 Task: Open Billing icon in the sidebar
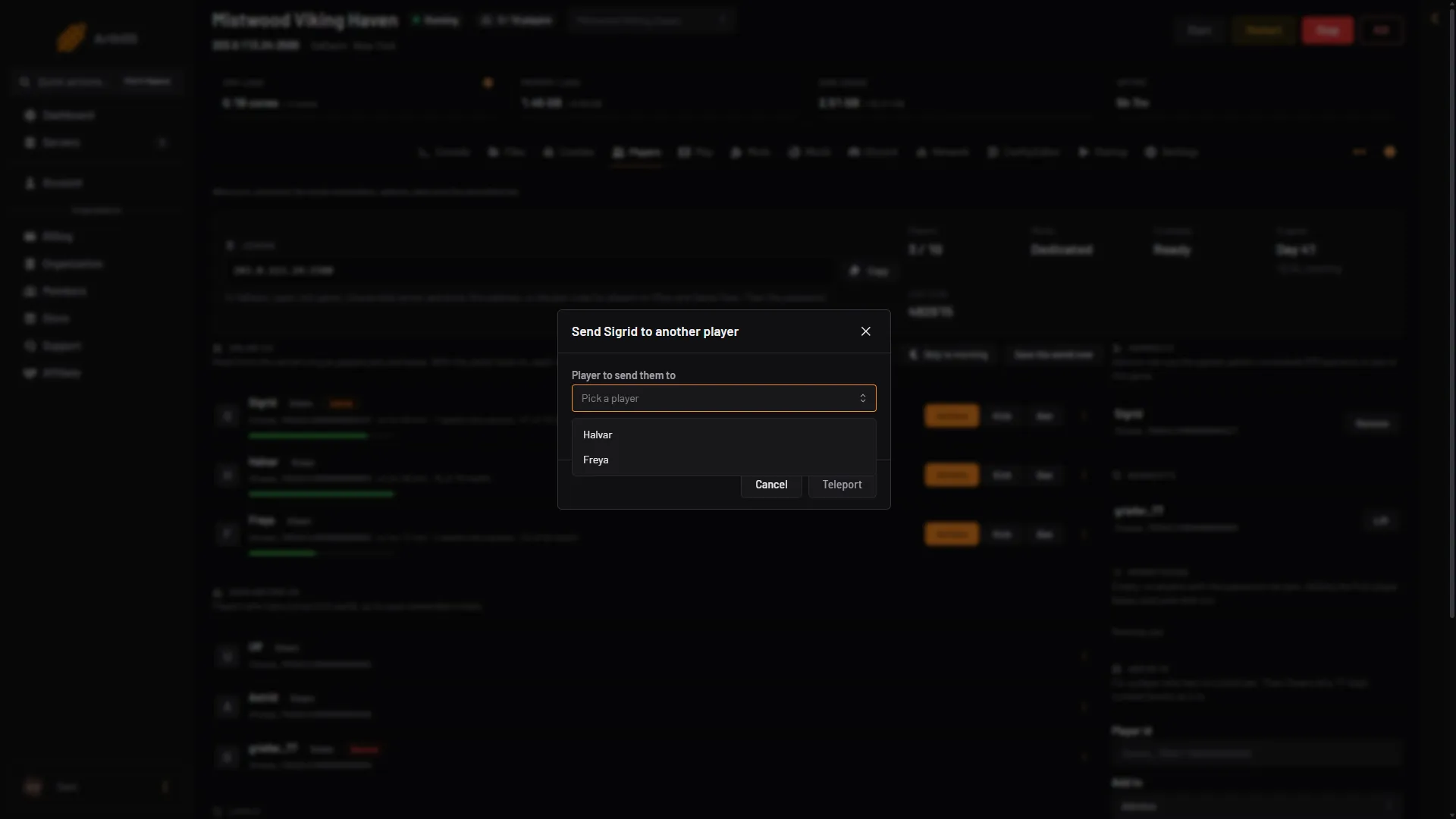30,237
